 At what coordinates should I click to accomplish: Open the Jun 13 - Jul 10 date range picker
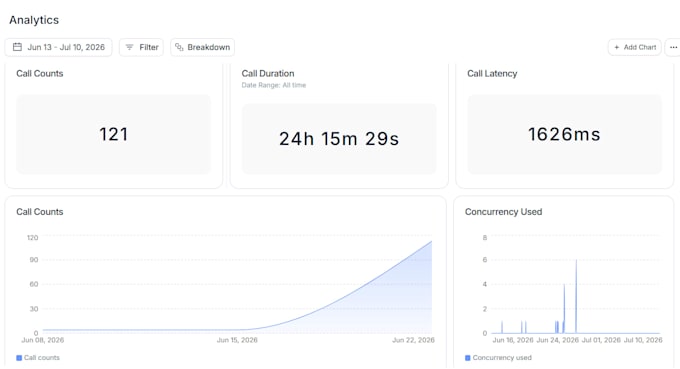(x=59, y=47)
